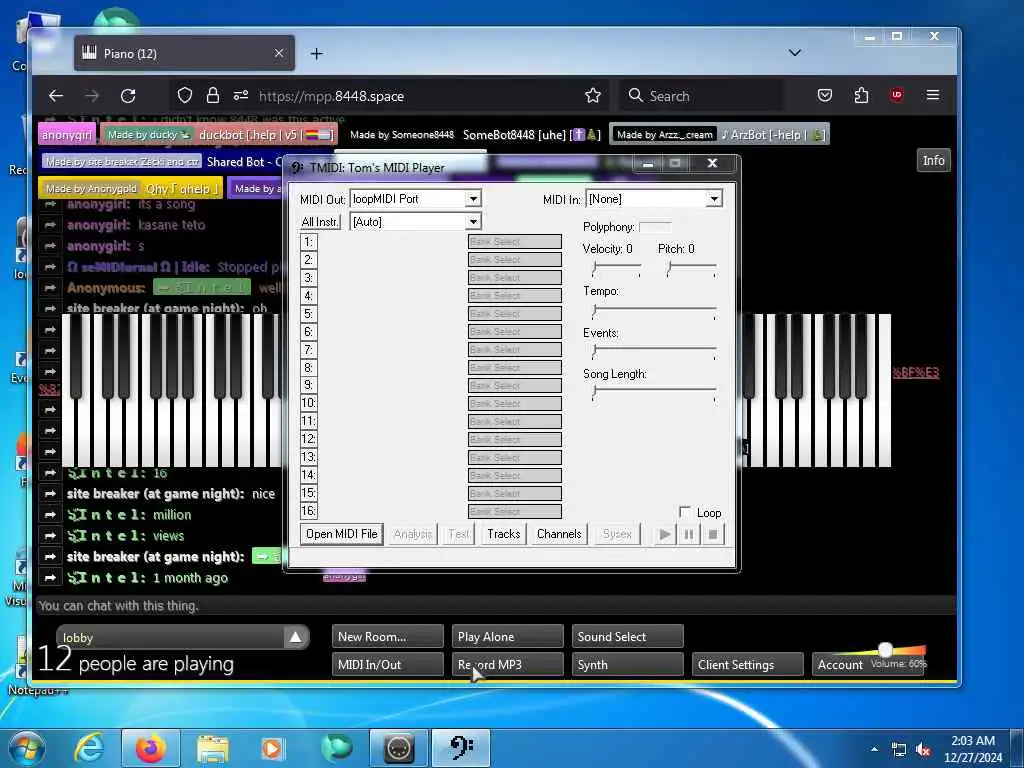Viewport: 1024px width, 768px height.
Task: Adjust the piano Volume slider knob
Action: 886,649
